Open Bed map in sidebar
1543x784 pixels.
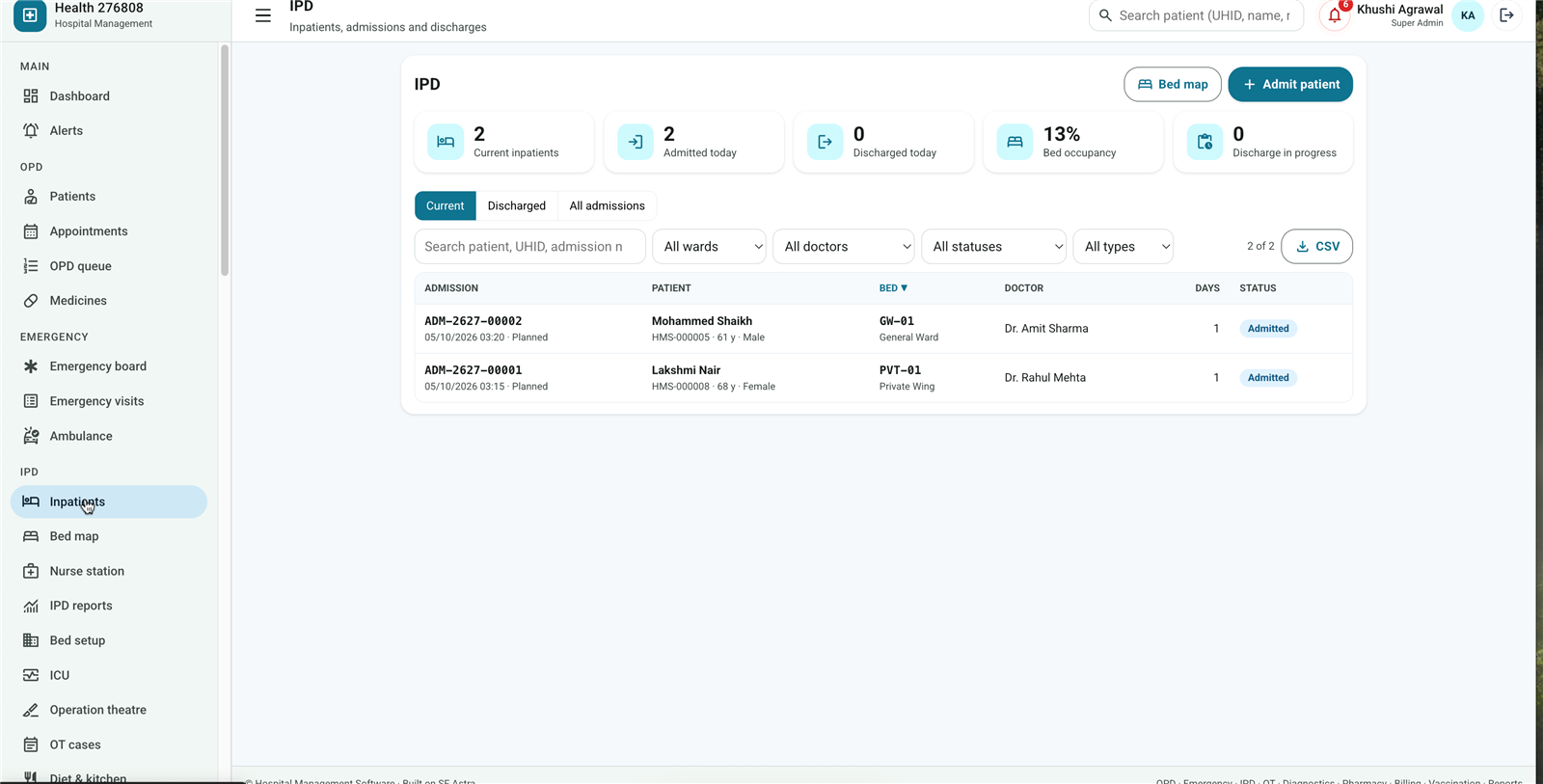click(x=109, y=536)
